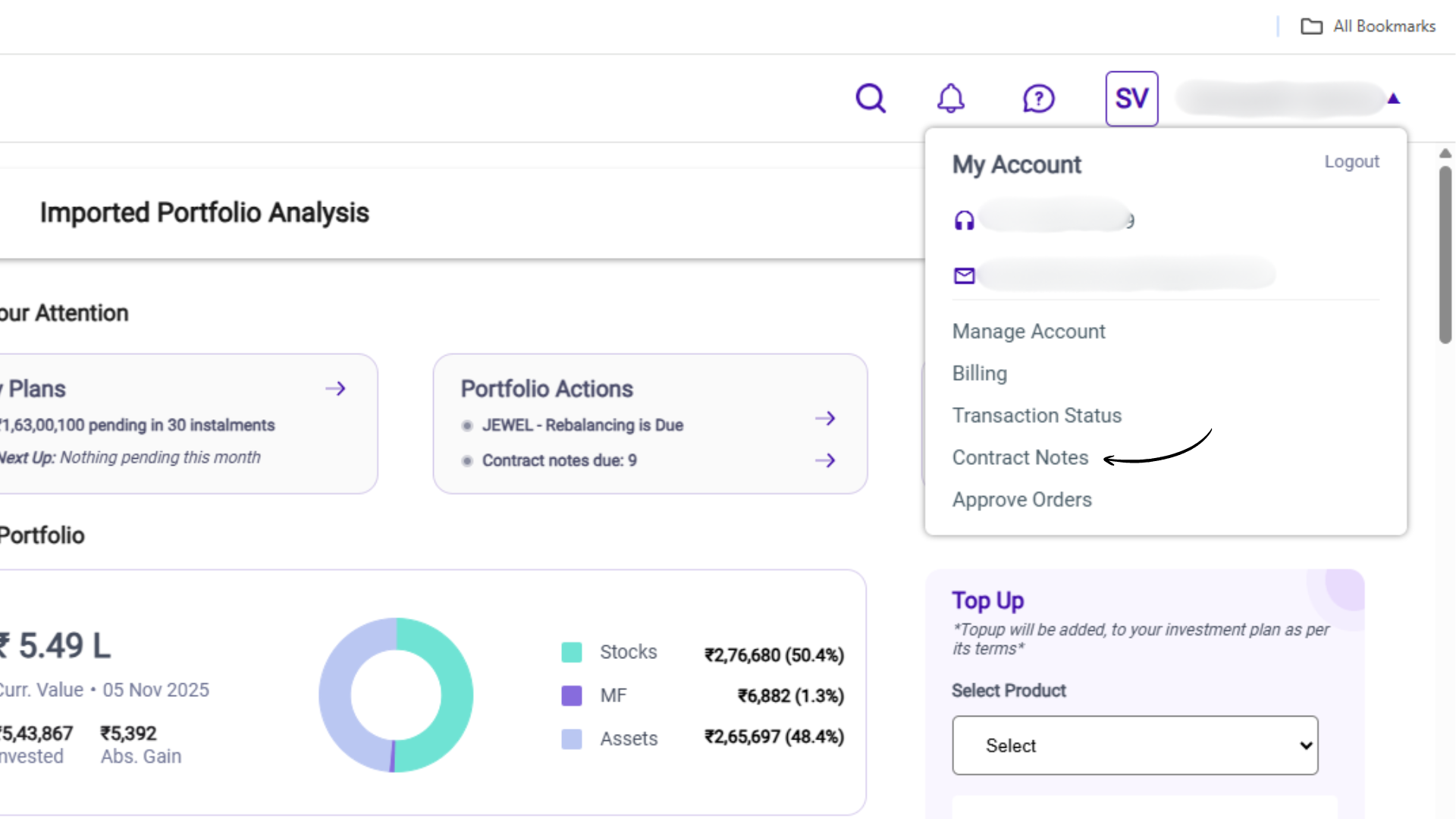1456x819 pixels.
Task: Click the search magnifier icon
Action: tap(871, 99)
